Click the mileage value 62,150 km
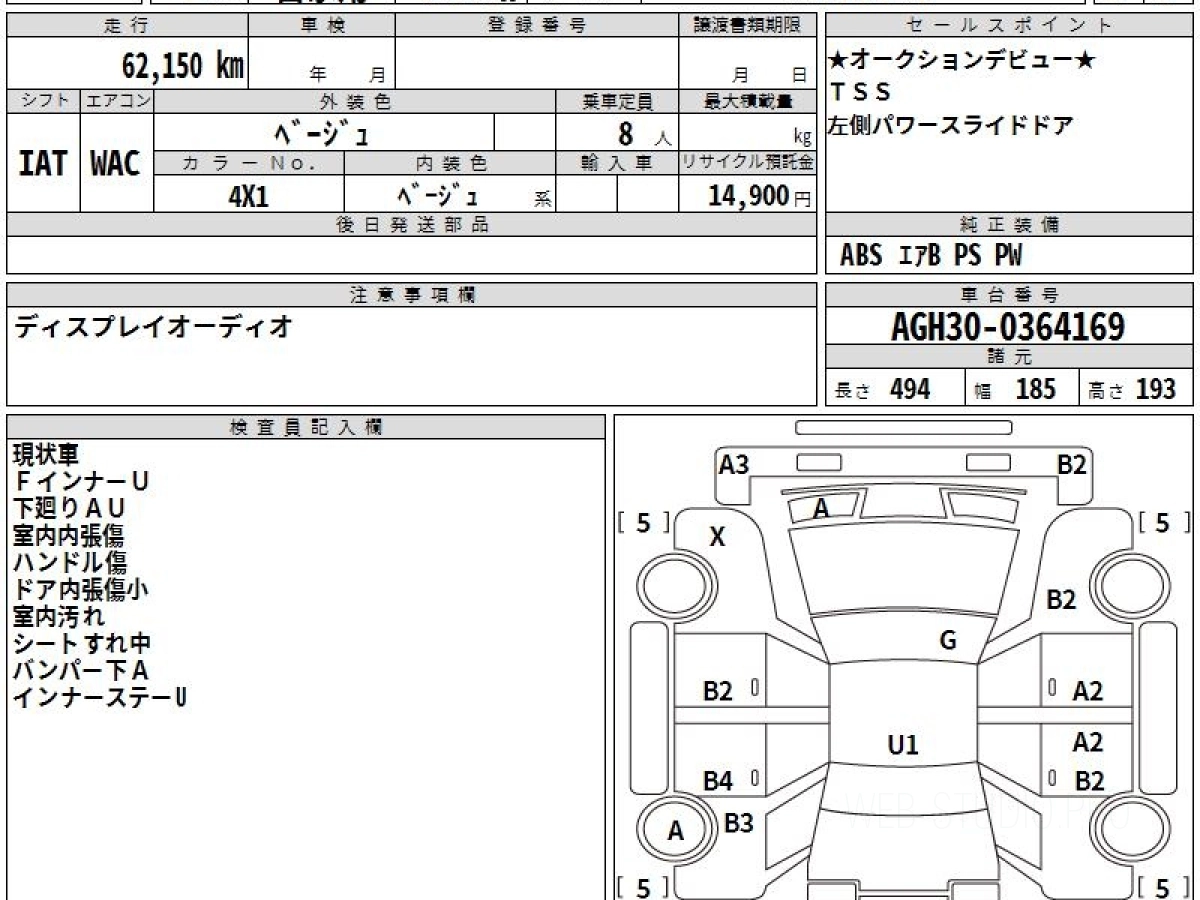The height and width of the screenshot is (900, 1200). [x=183, y=67]
